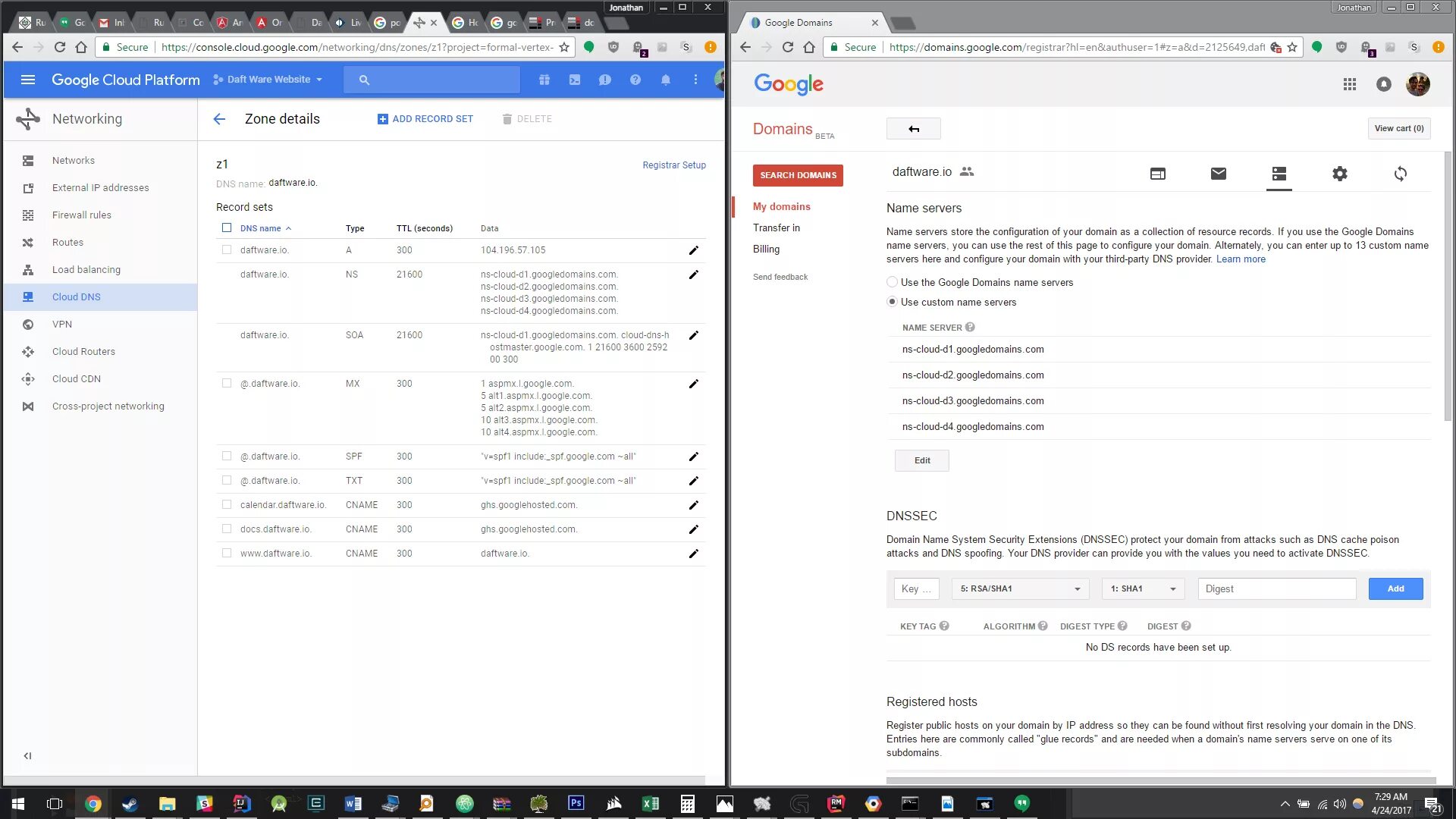Open domain settings gear in Google Domains
Viewport: 1456px width, 819px height.
click(x=1340, y=174)
